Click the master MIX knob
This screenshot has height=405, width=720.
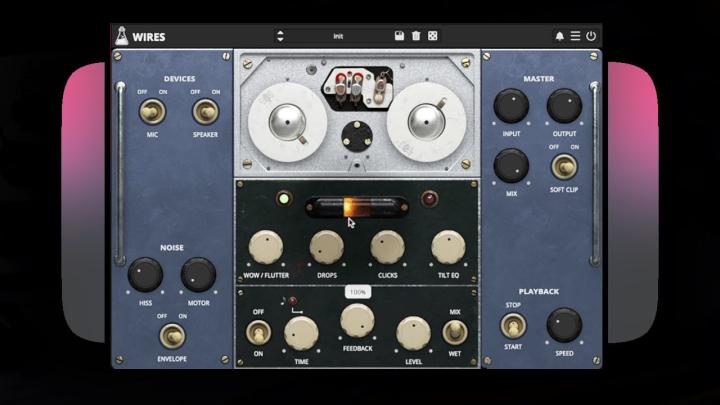(x=511, y=166)
